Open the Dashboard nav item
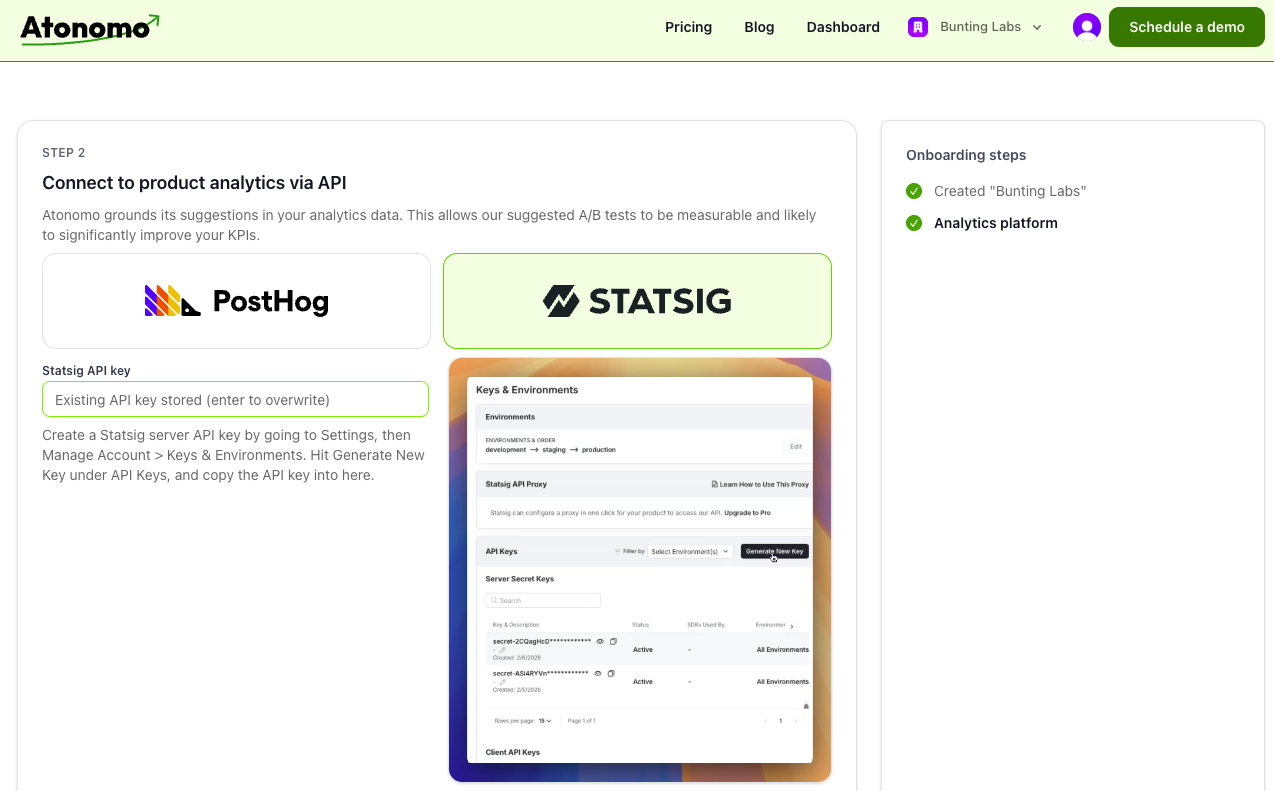 tap(843, 27)
